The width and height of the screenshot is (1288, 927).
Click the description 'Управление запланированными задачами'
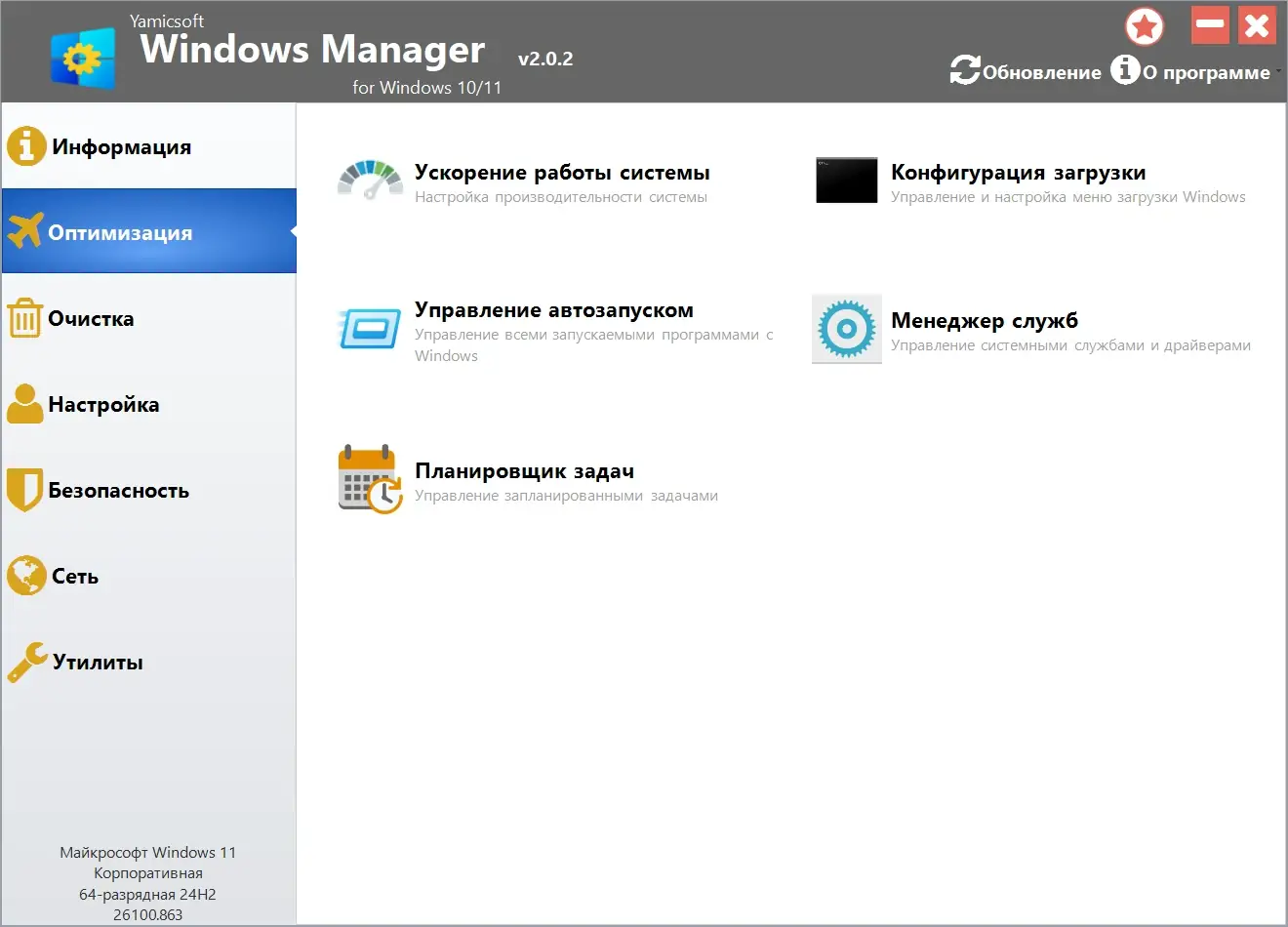[566, 496]
